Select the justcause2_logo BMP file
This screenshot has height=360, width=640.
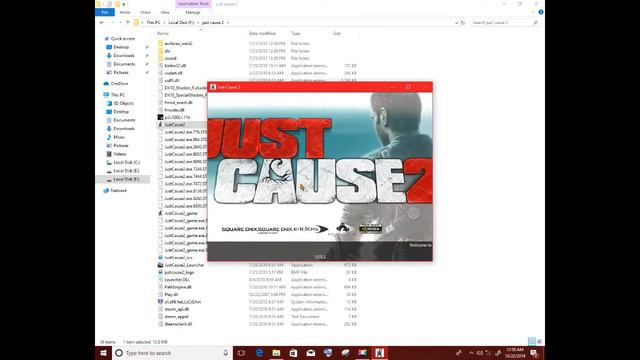click(x=179, y=272)
